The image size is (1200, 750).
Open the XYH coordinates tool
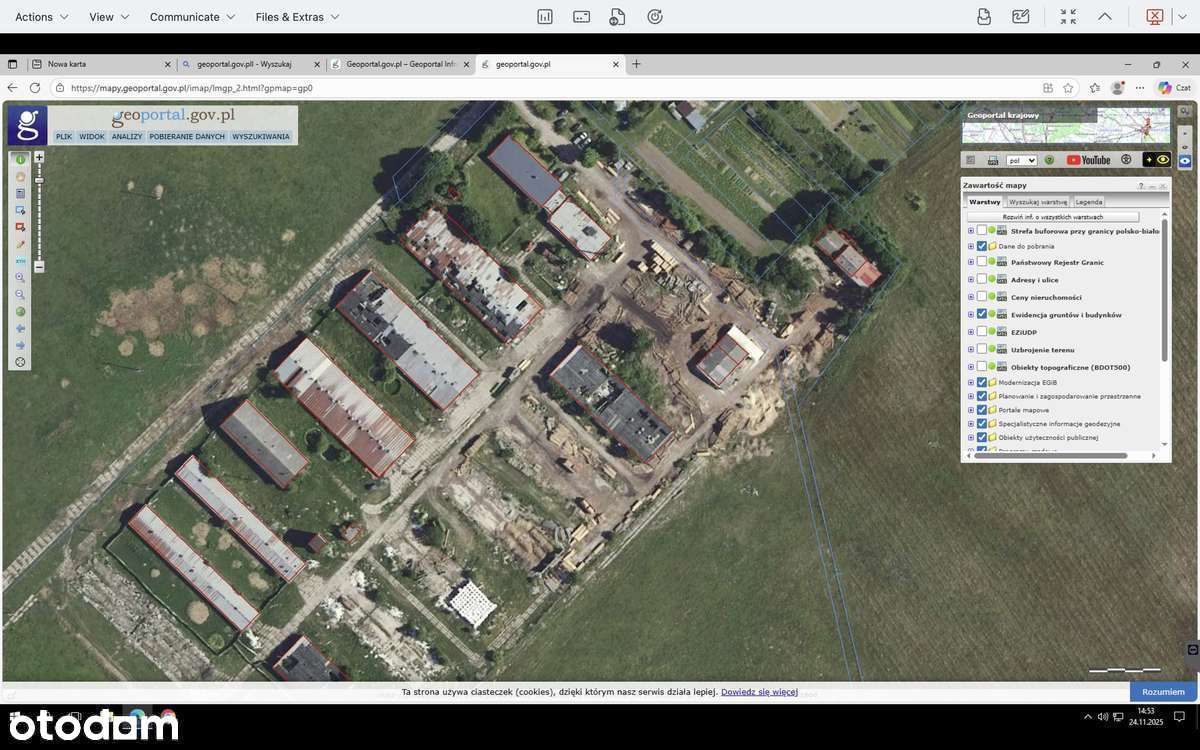20,261
